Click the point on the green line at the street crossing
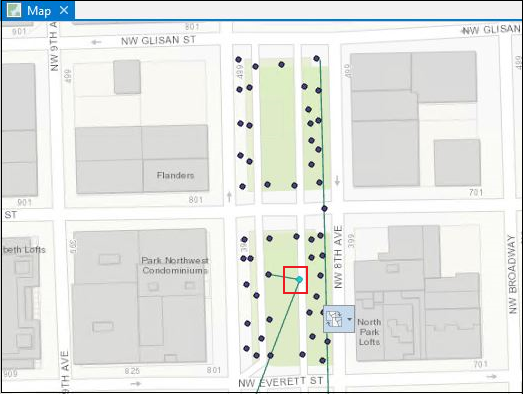 pyautogui.click(x=324, y=209)
